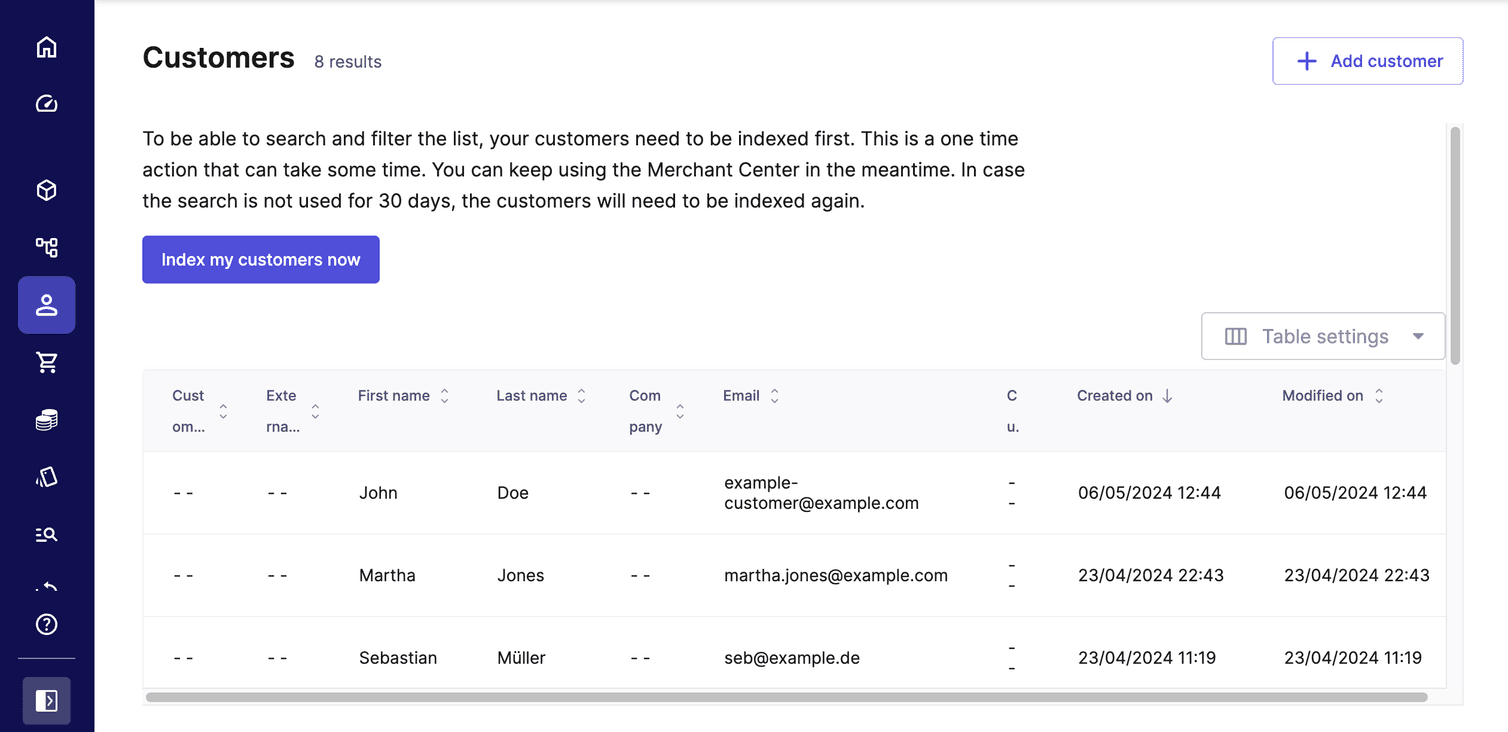Expand the sidebar navigation menu
The height and width of the screenshot is (732, 1508).
(46, 701)
